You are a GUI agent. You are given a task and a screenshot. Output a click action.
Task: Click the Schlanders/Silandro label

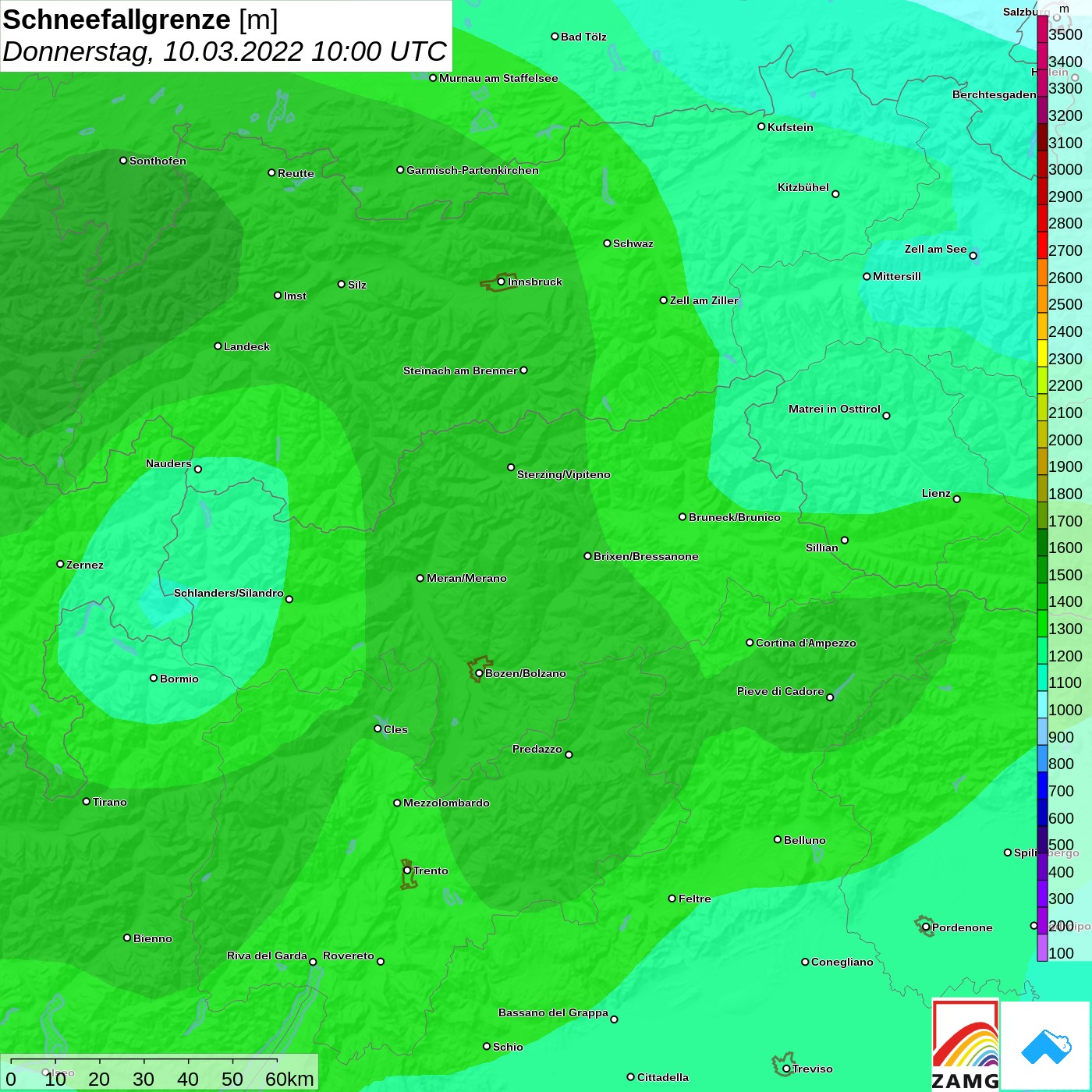click(x=229, y=593)
